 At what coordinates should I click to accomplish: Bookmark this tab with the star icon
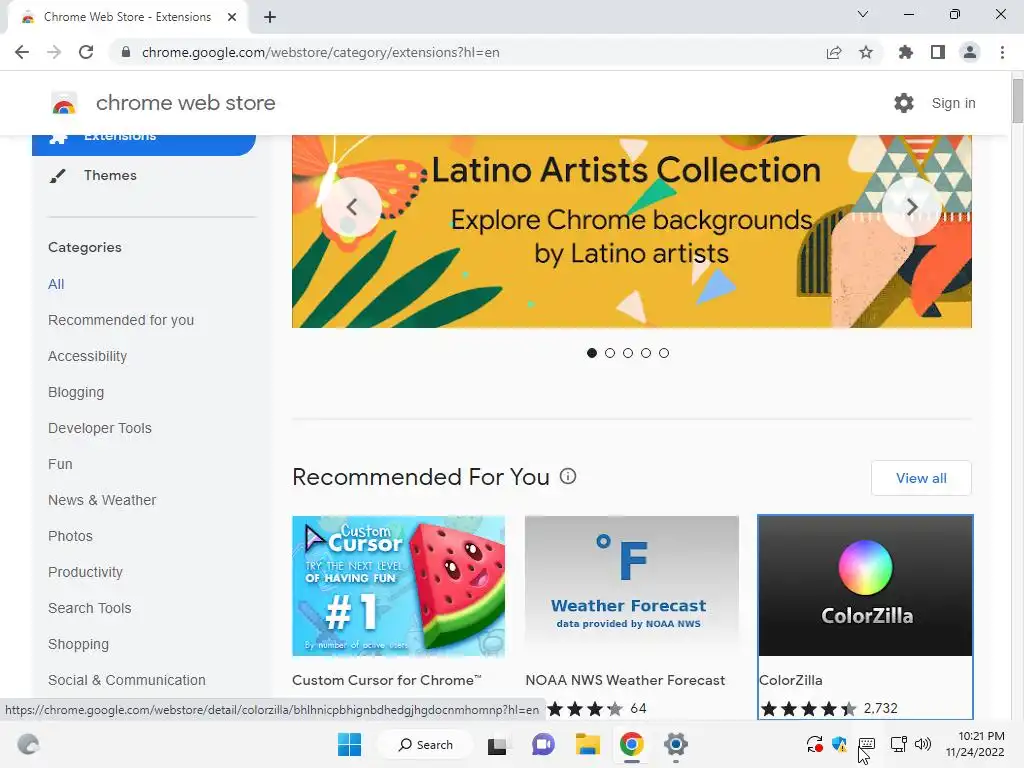[x=866, y=52]
